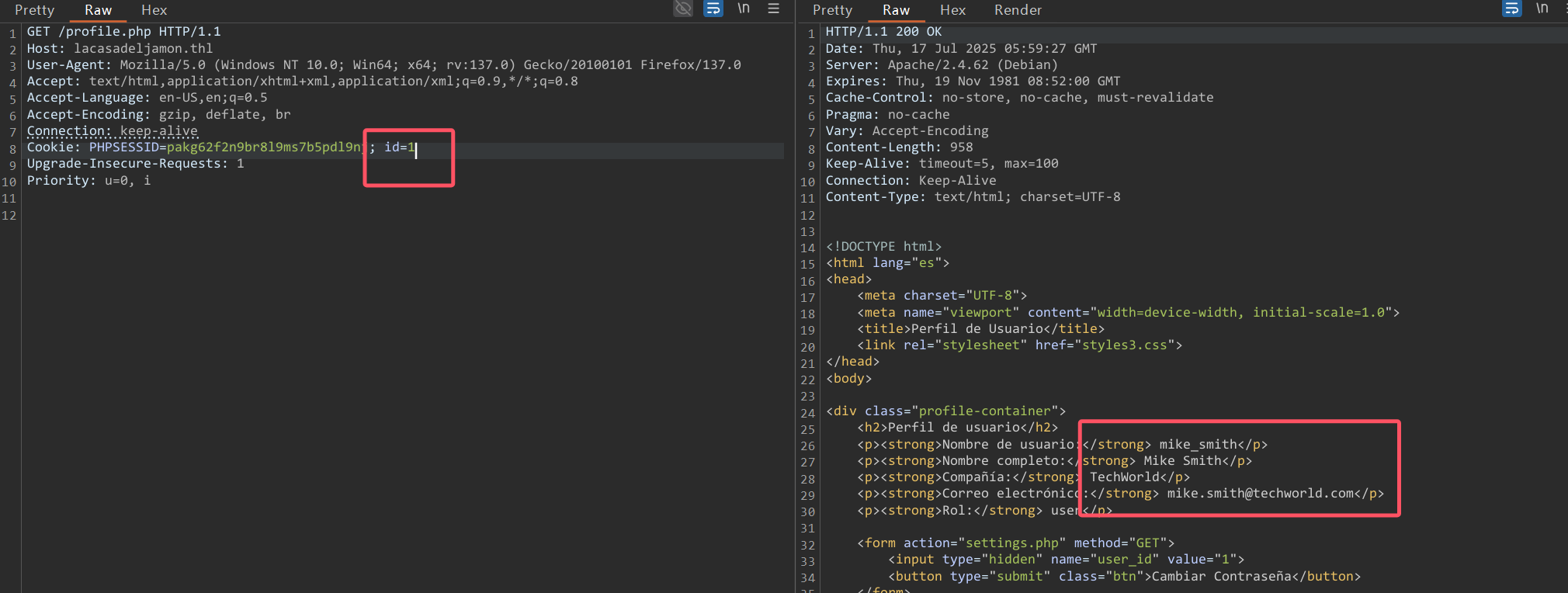Click the form action="settings.php" line

pos(1016,543)
